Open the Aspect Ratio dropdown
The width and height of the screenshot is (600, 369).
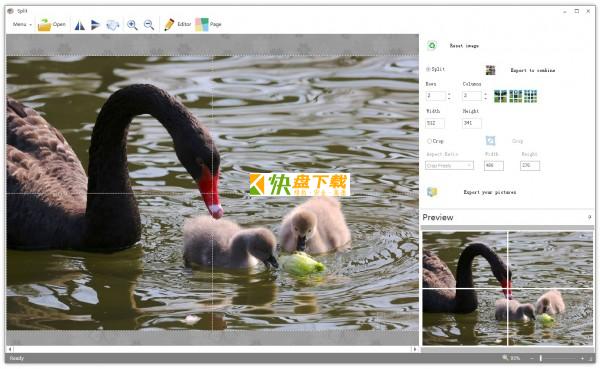pos(450,165)
